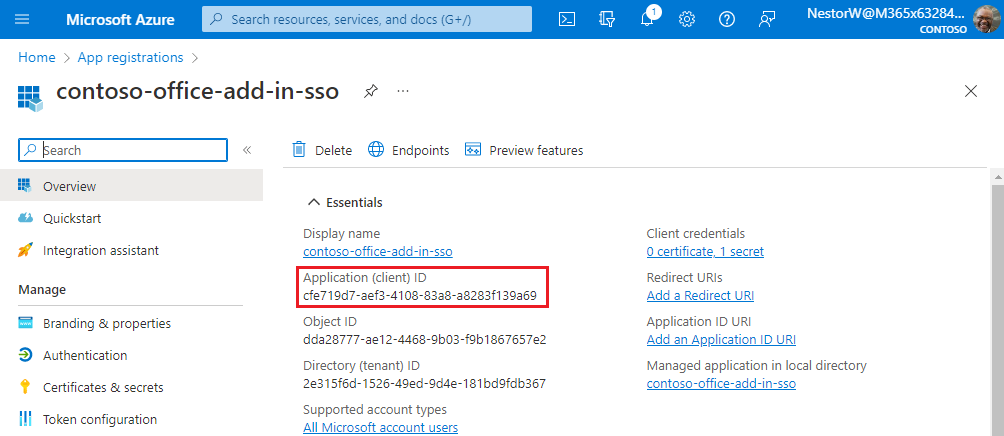Go to App registrations breadcrumb
The image size is (1004, 436).
pos(131,58)
